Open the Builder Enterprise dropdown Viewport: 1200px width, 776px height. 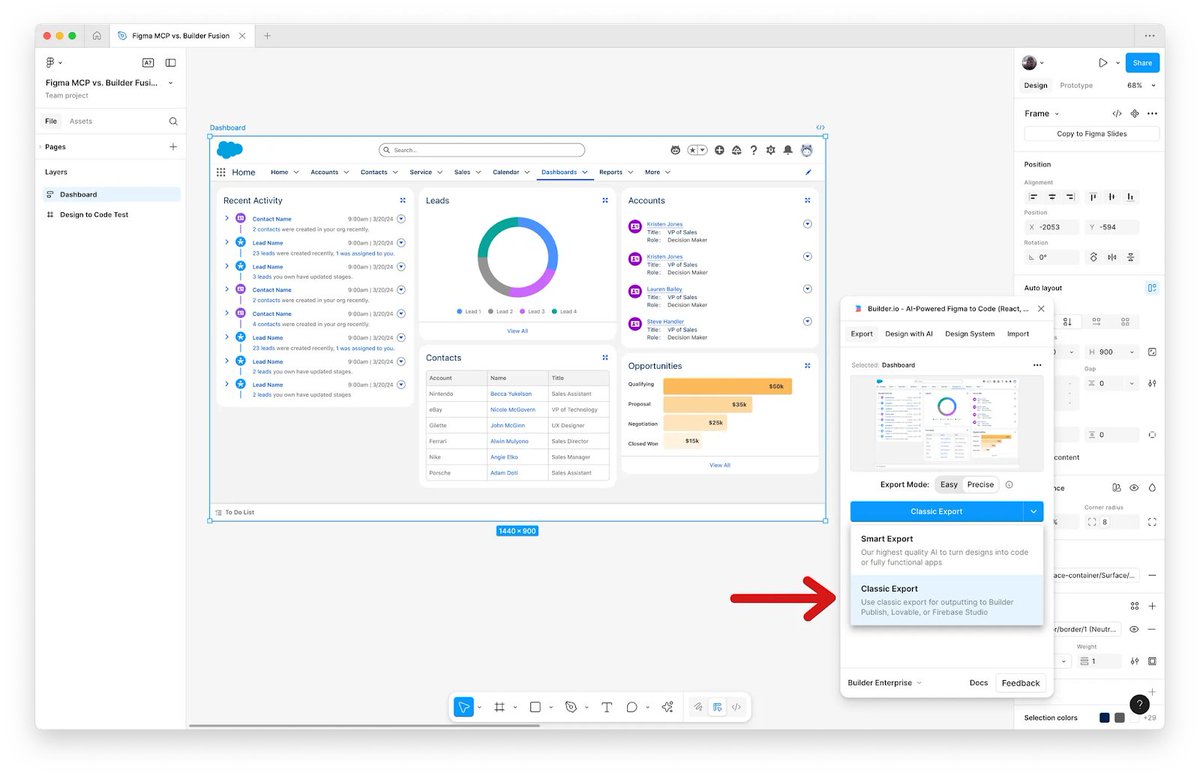tap(884, 683)
